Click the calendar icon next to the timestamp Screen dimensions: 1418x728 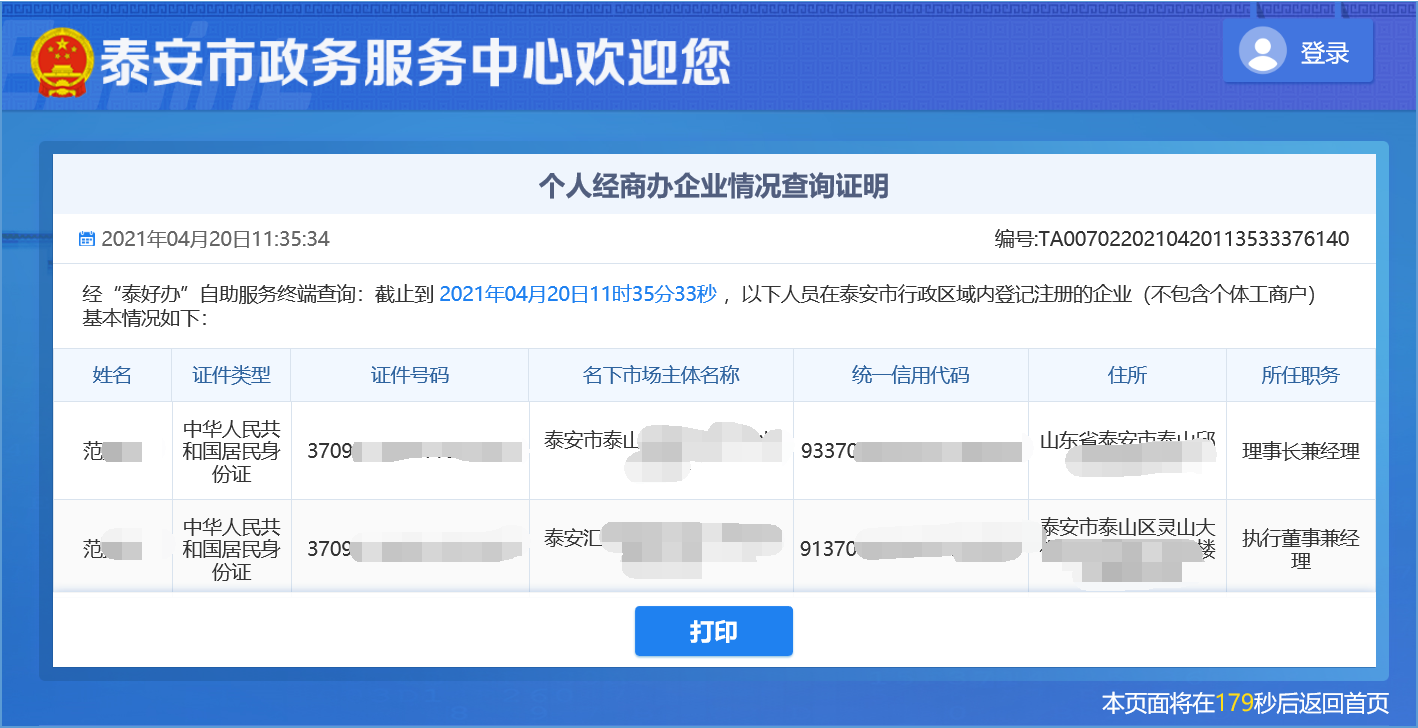[x=86, y=238]
